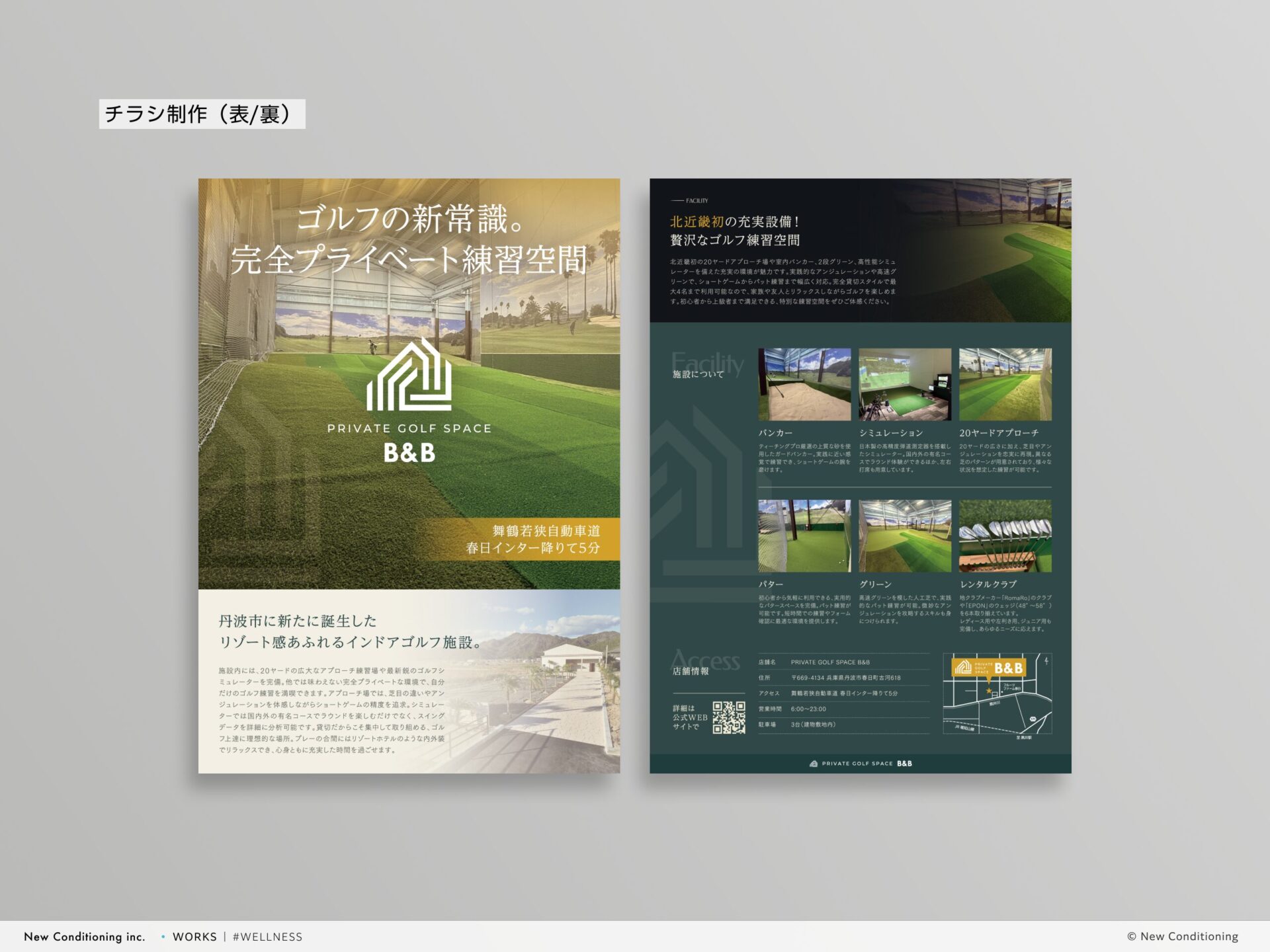
Task: Click the parking value 3台（建物敷地内）
Action: pyautogui.click(x=813, y=725)
